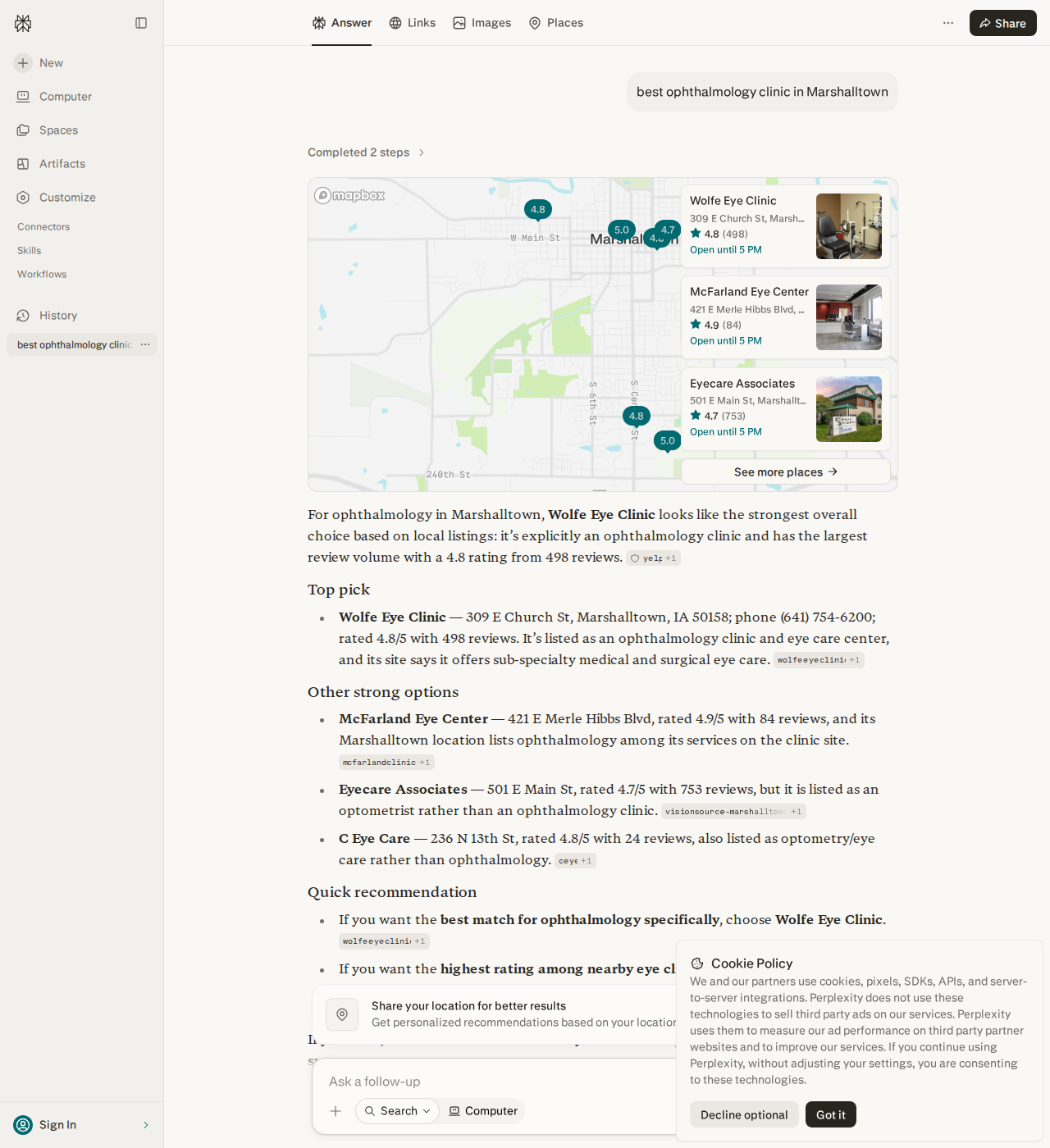This screenshot has width=1050, height=1148.
Task: Open the Computer sidebar item
Action: tap(66, 97)
